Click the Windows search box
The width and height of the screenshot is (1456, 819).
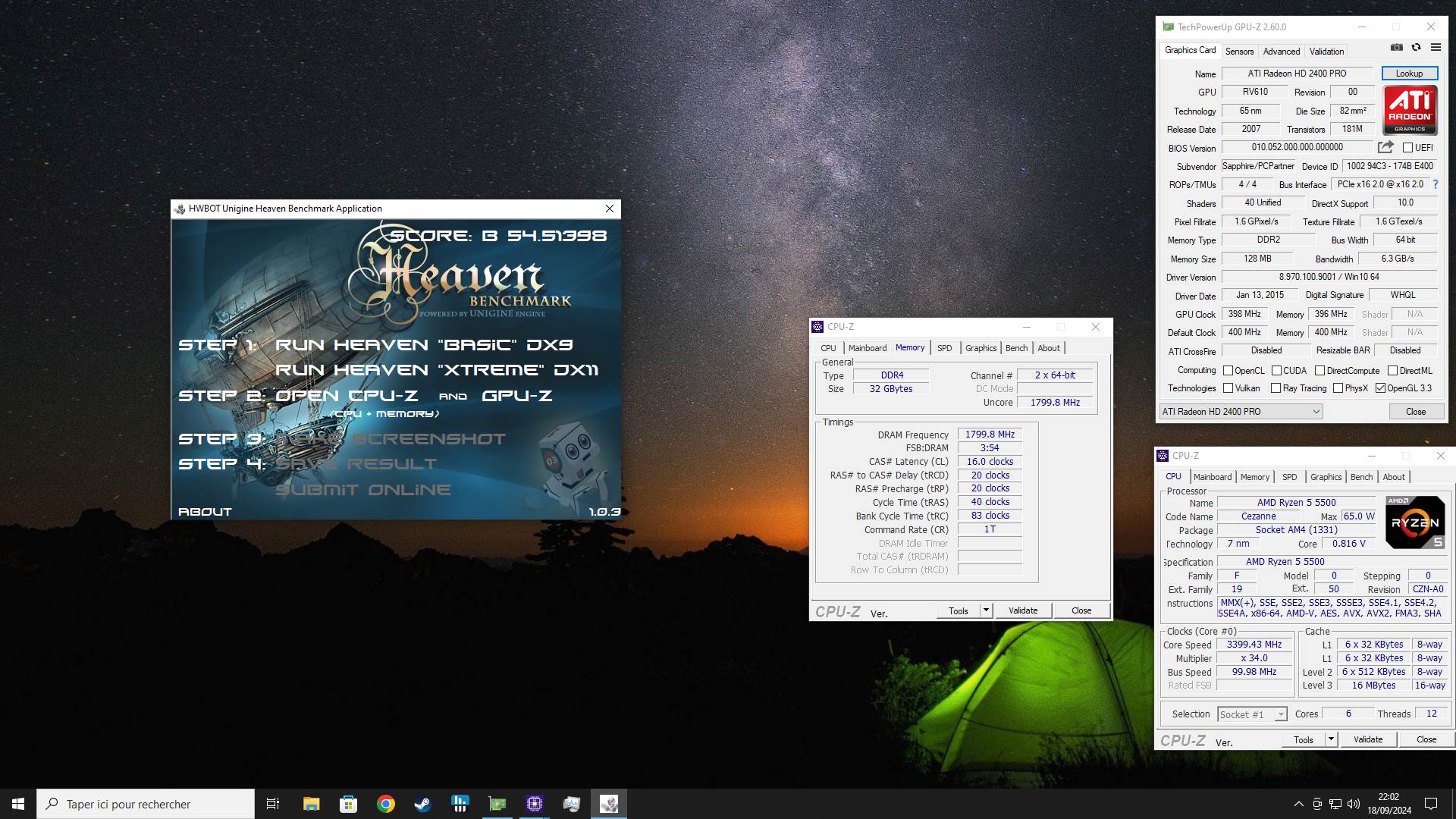[x=146, y=804]
